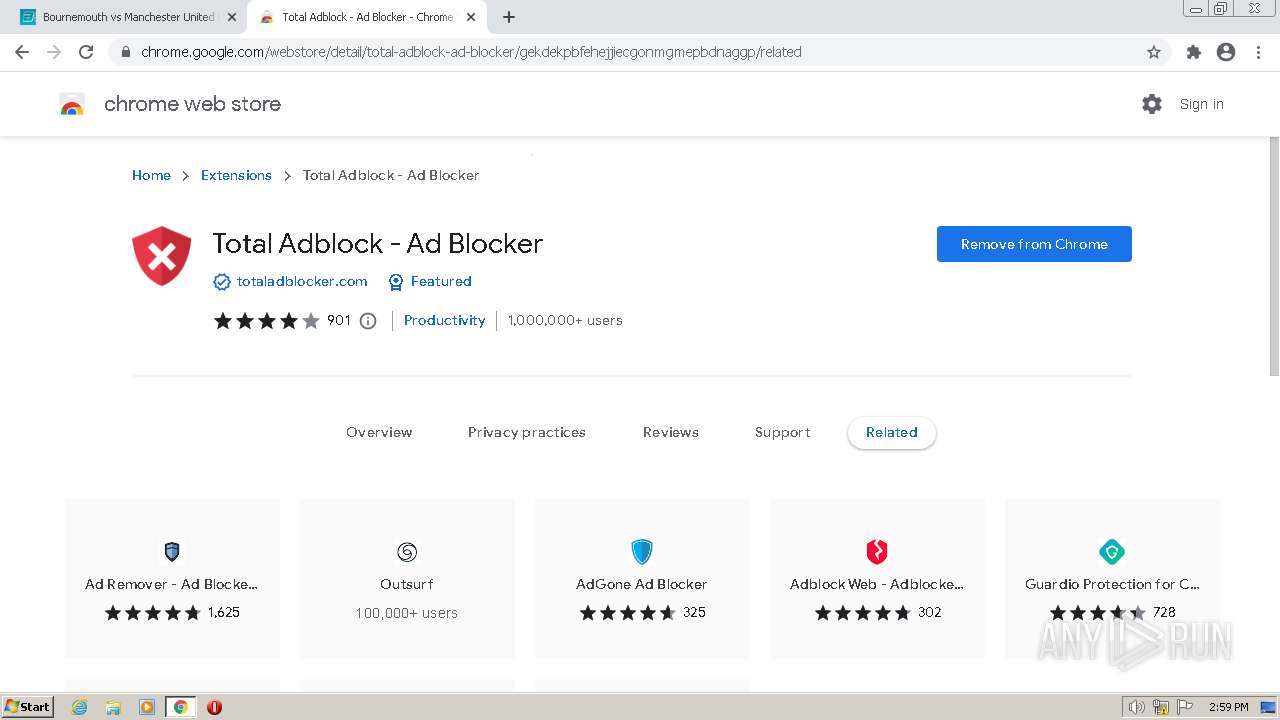
Task: Click the 1,000,000+ users text
Action: [565, 321]
